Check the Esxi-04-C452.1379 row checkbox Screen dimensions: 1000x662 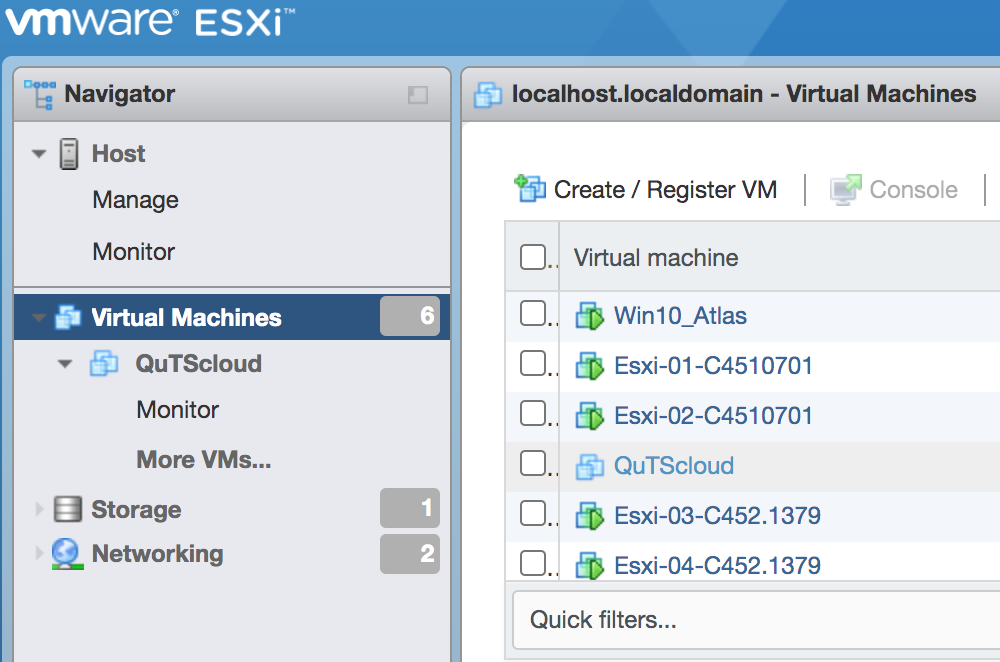(x=533, y=563)
